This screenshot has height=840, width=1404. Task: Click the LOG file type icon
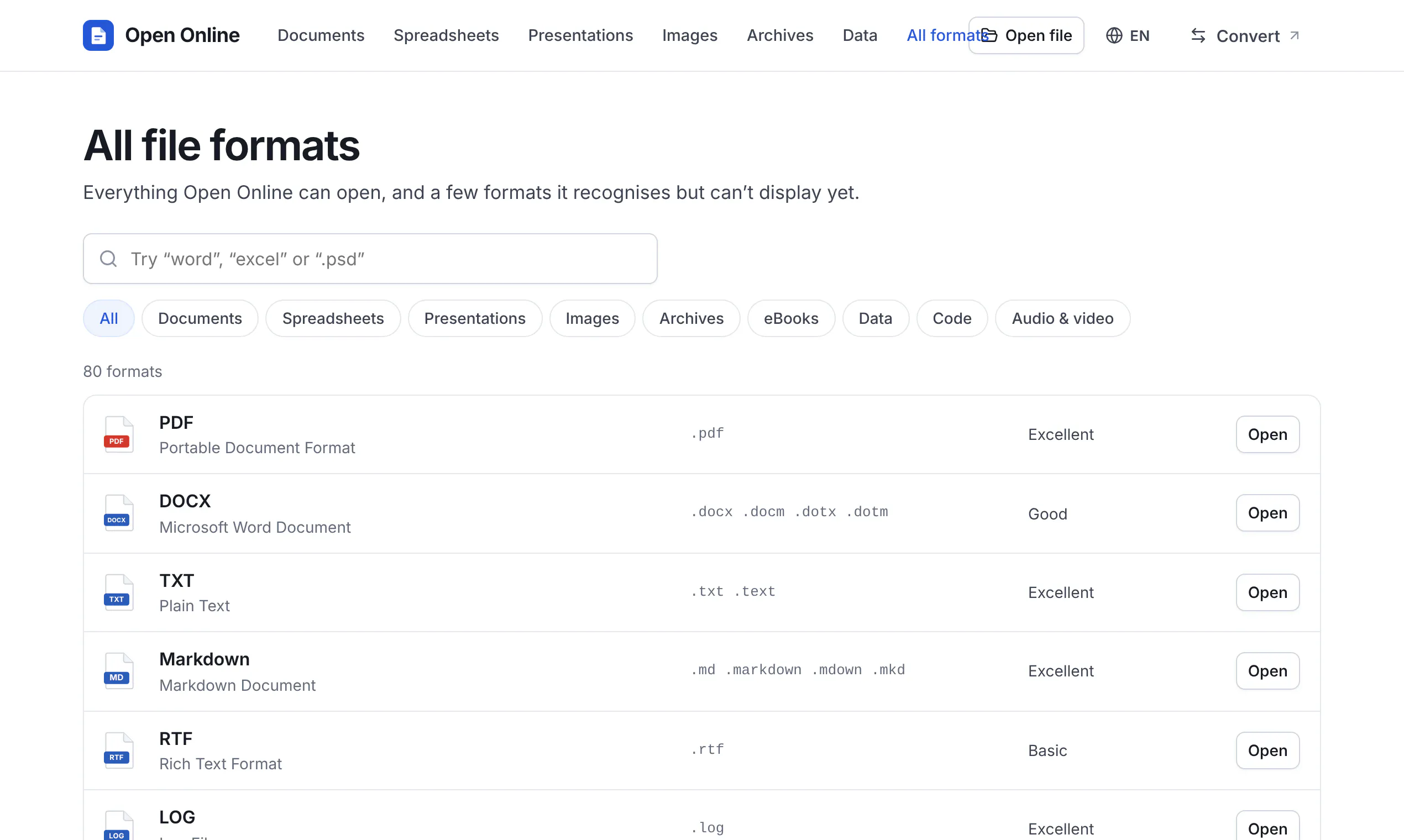pos(118,826)
